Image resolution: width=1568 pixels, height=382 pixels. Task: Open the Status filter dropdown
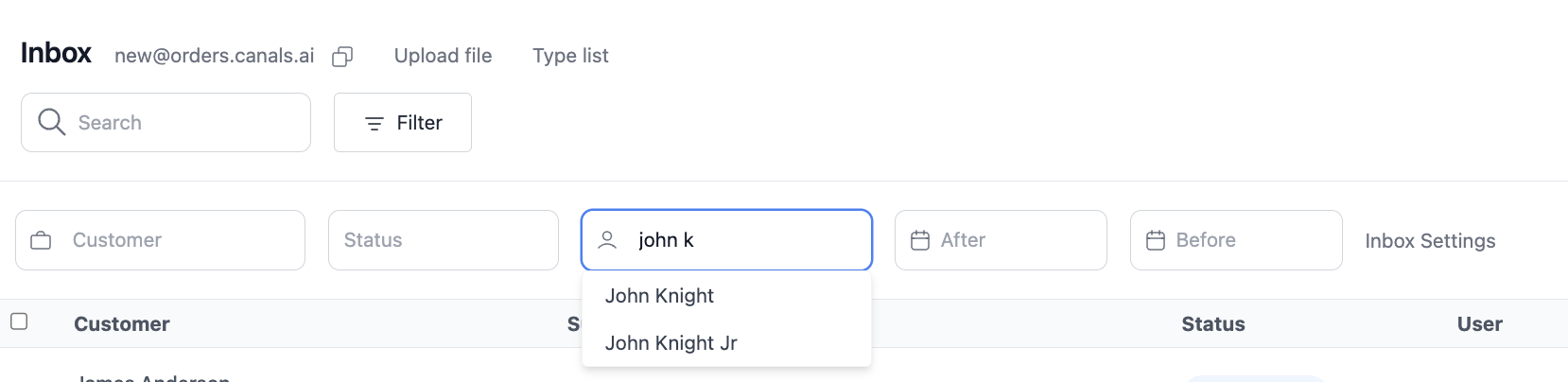coord(444,240)
